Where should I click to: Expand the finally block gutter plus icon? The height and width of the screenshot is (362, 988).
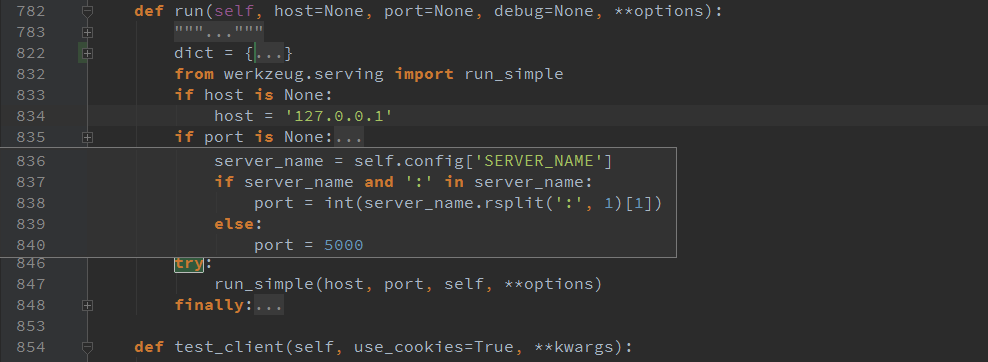(x=87, y=305)
